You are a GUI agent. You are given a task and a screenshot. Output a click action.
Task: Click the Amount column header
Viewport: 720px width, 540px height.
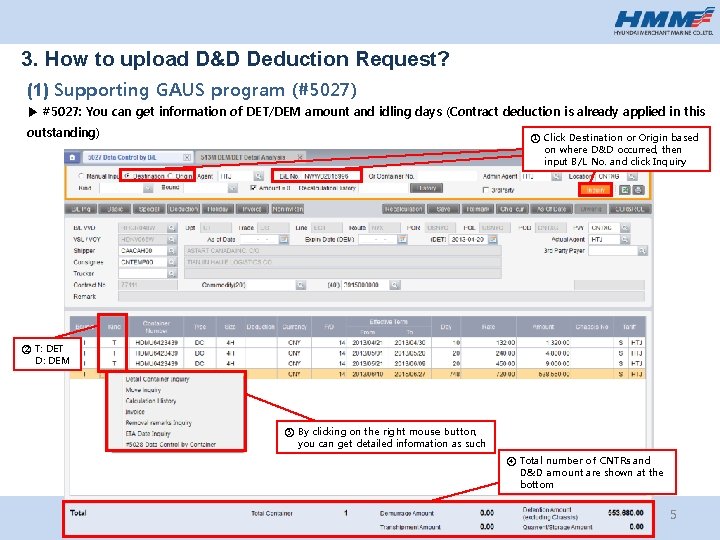[544, 327]
